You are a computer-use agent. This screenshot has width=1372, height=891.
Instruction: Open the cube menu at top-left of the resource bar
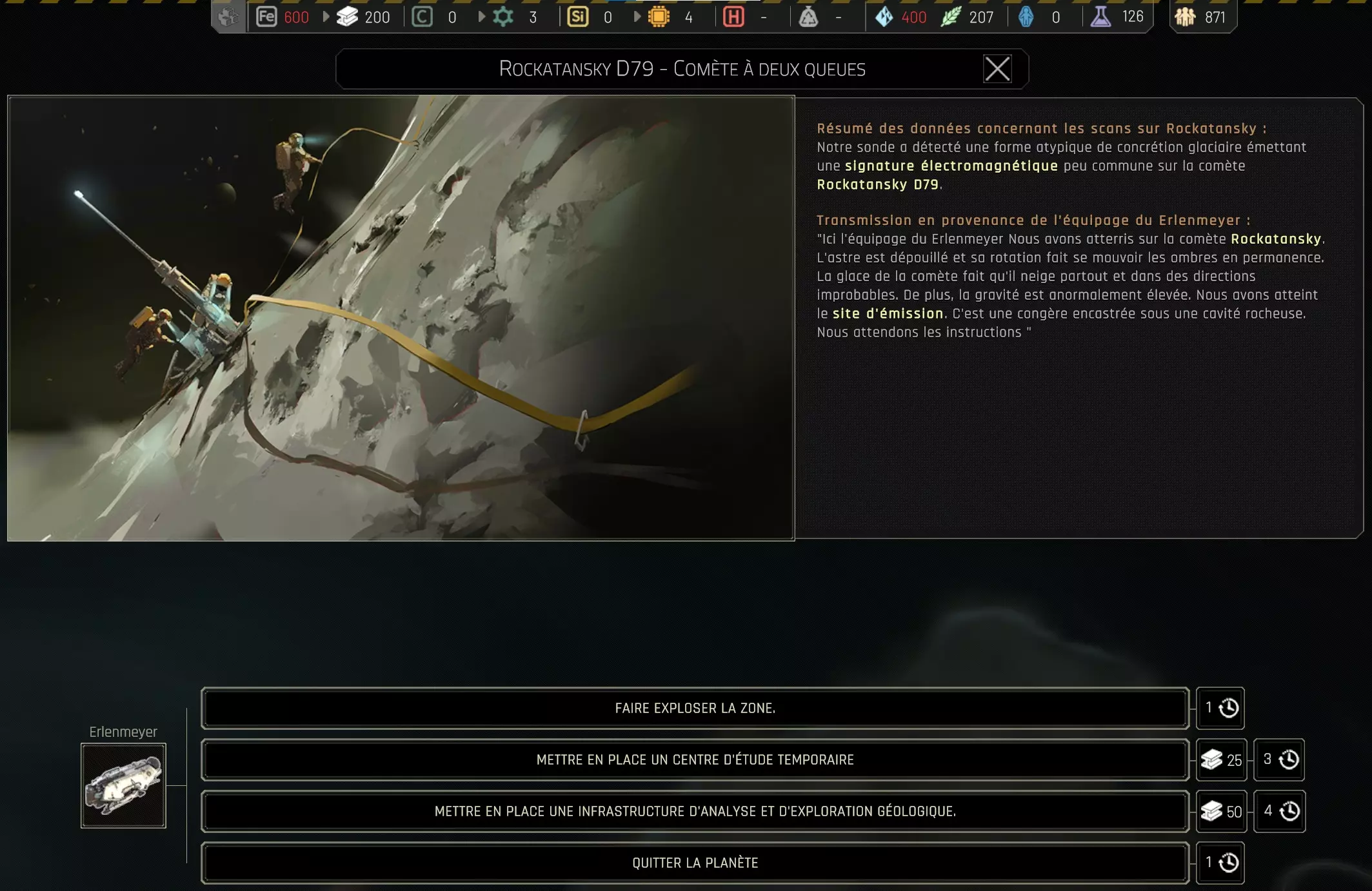tap(228, 17)
